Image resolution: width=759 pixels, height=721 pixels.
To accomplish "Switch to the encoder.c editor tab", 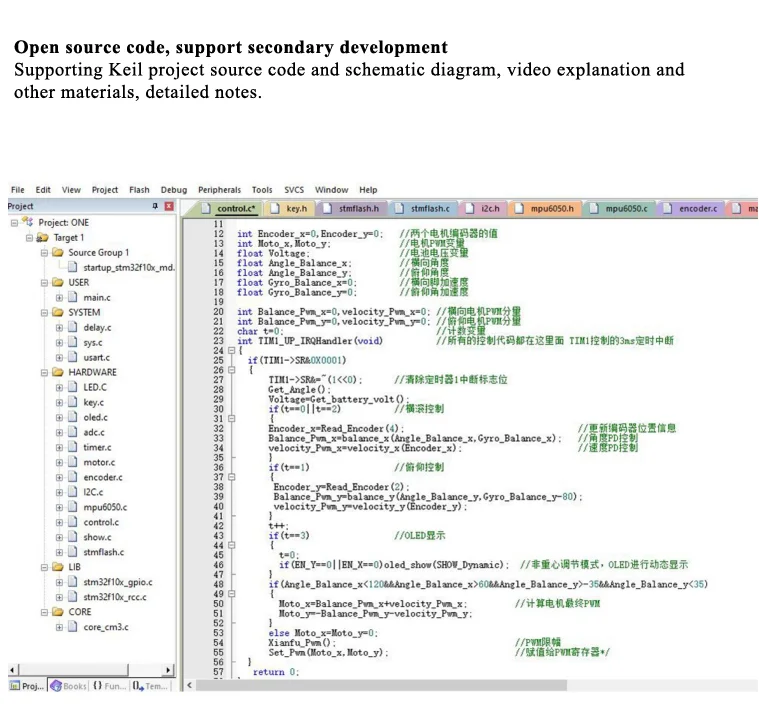I will [x=692, y=208].
